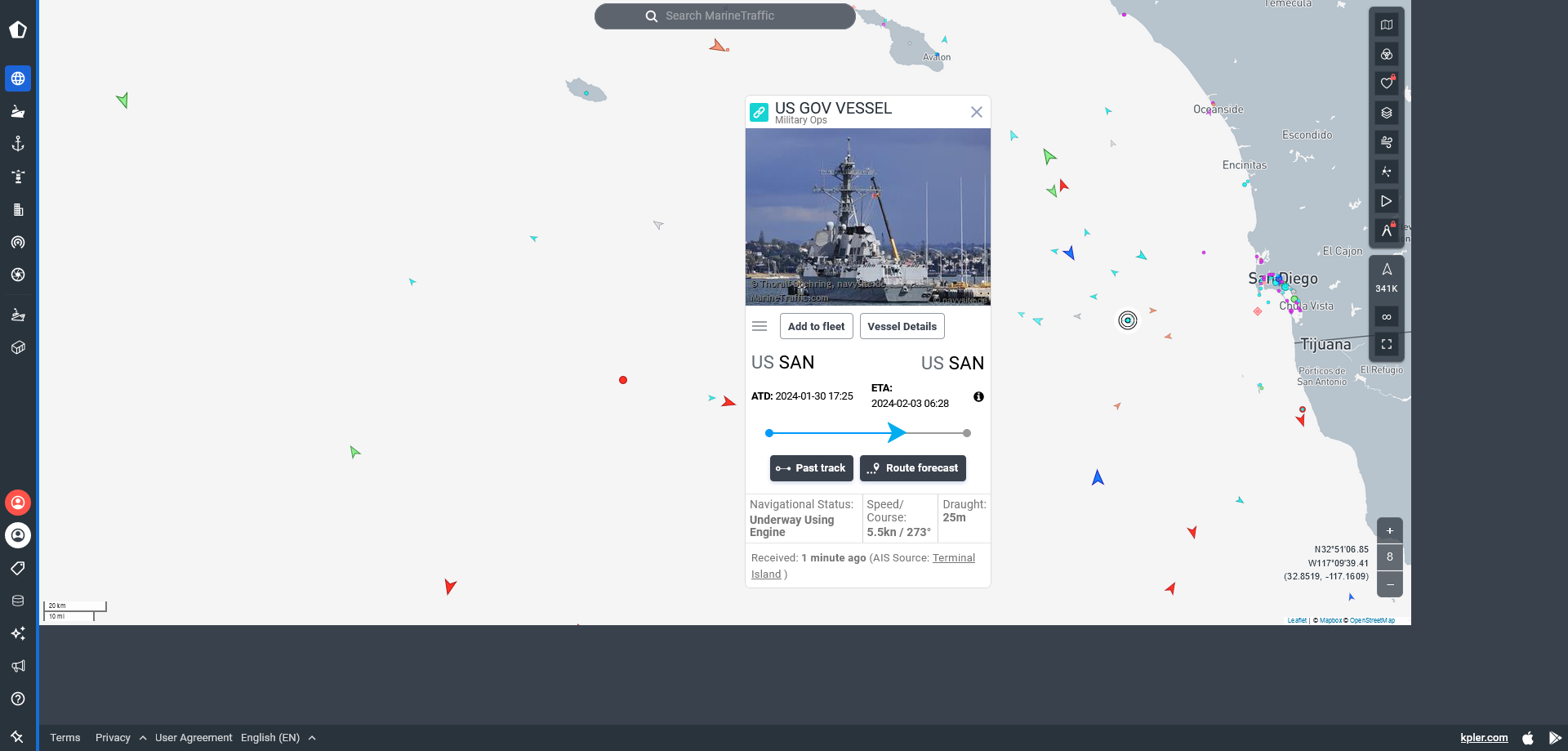
Task: Click the link icon beside vessel name
Action: pos(759,113)
